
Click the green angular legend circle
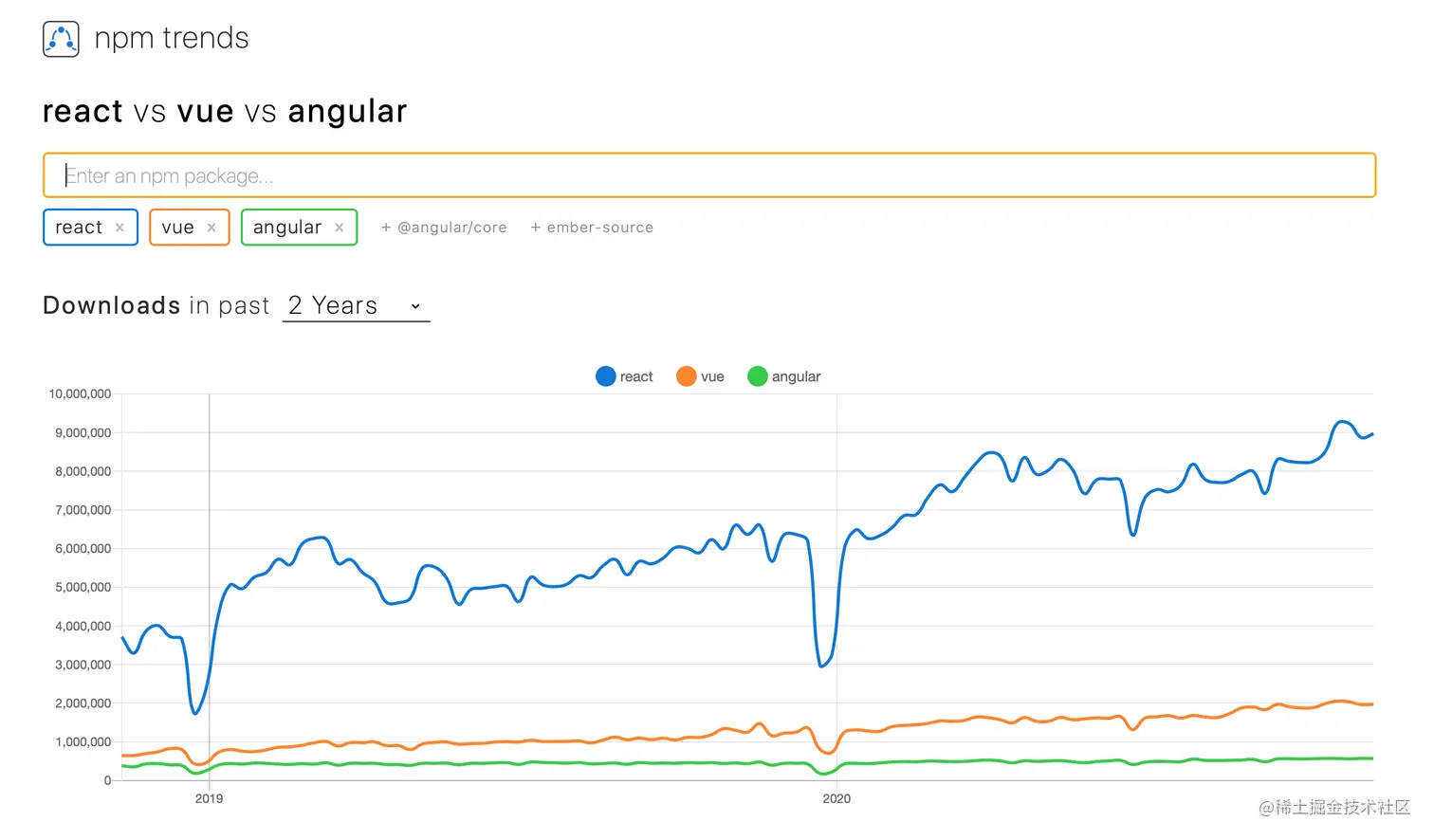pos(758,376)
